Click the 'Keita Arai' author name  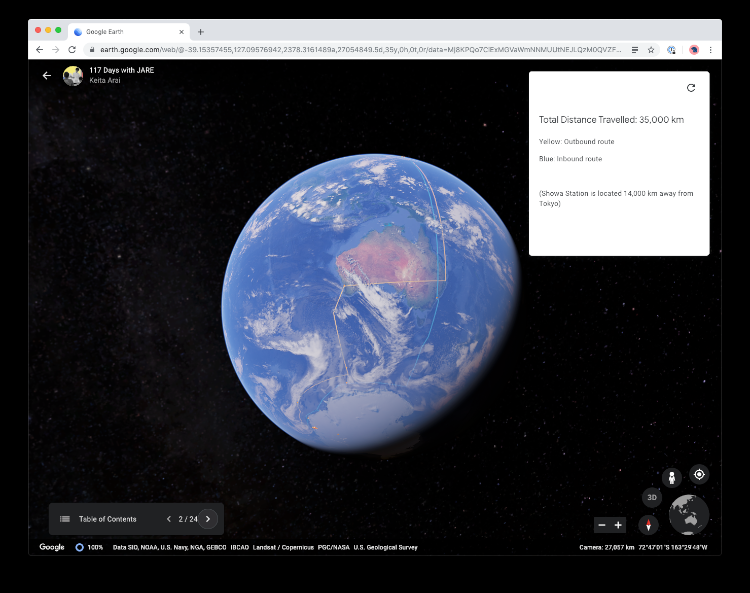coord(105,80)
